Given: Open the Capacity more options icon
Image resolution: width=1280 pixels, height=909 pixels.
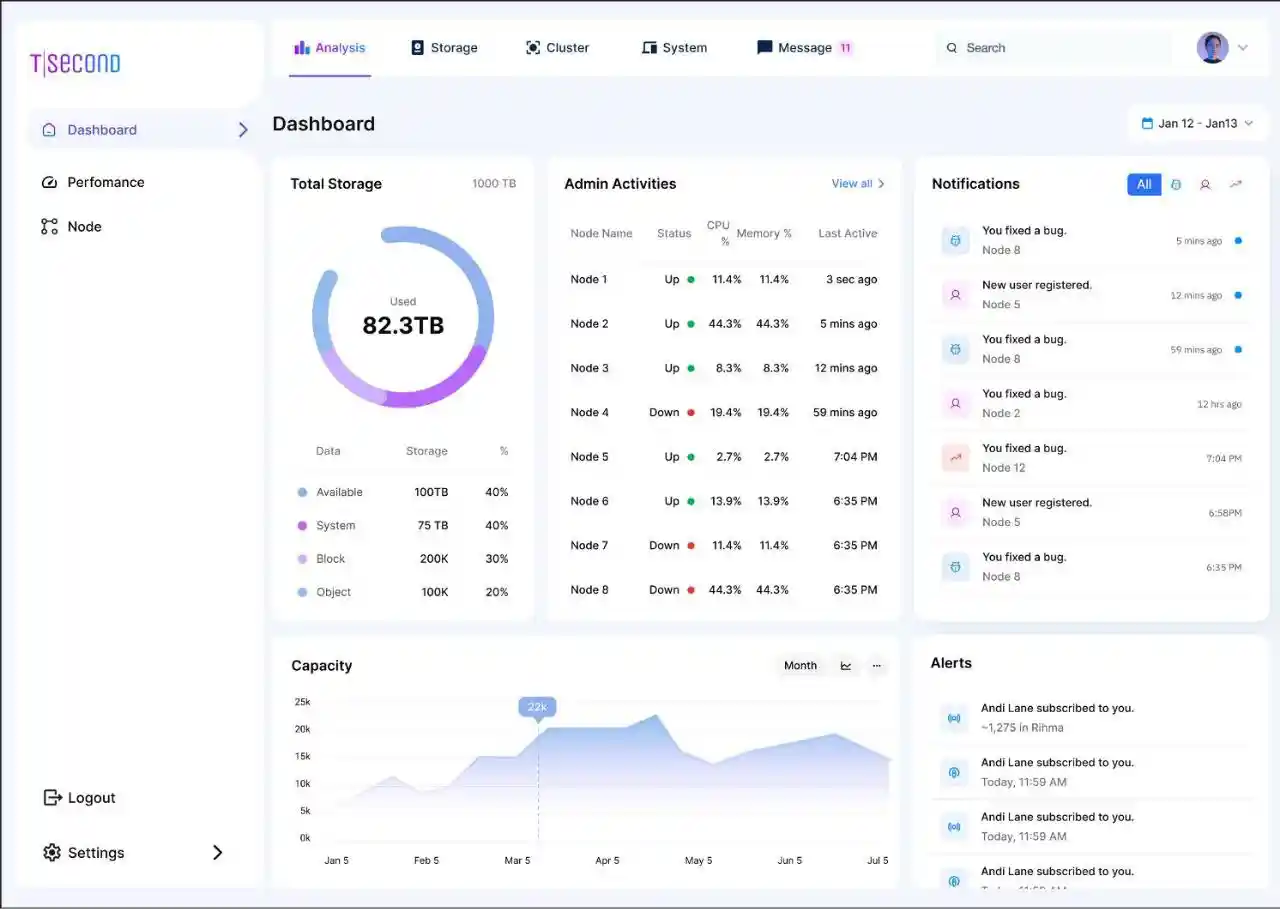Looking at the screenshot, I should pyautogui.click(x=877, y=665).
